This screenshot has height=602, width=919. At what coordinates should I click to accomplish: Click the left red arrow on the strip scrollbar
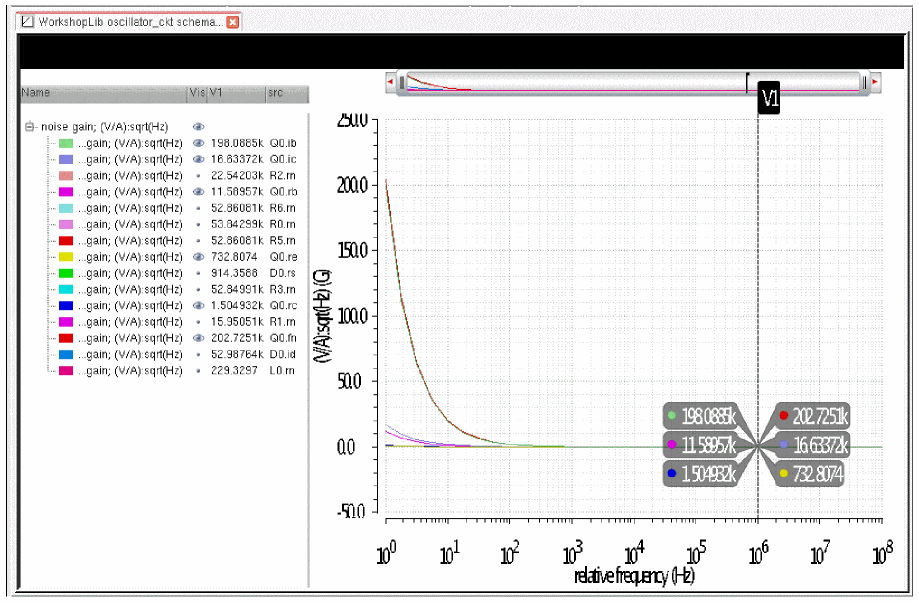(391, 82)
